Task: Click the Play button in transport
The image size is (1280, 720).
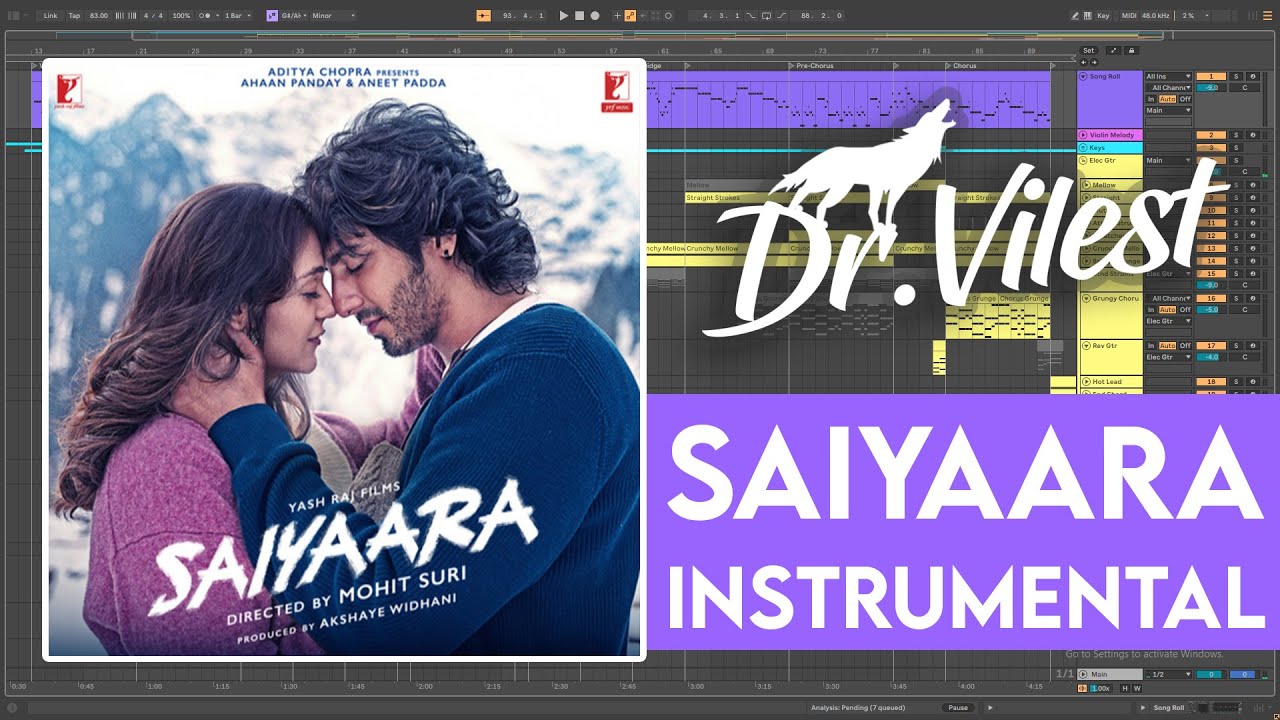Action: click(564, 16)
